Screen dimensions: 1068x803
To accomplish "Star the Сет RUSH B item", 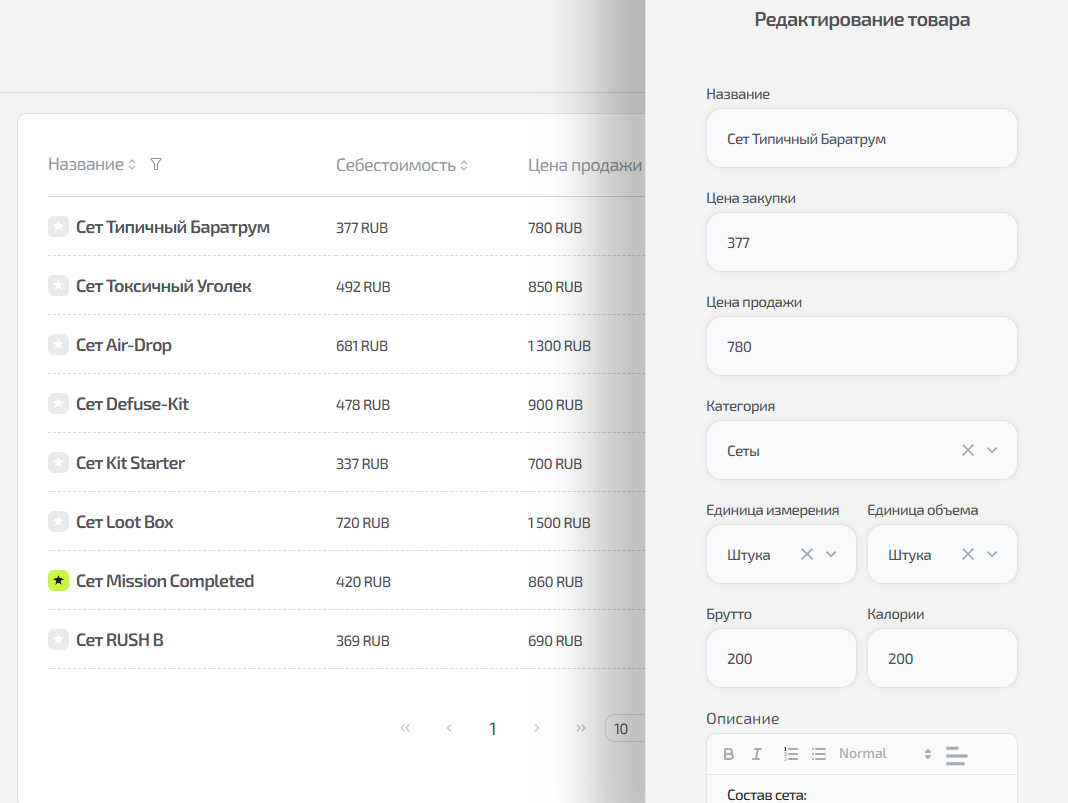I will pyautogui.click(x=58, y=639).
